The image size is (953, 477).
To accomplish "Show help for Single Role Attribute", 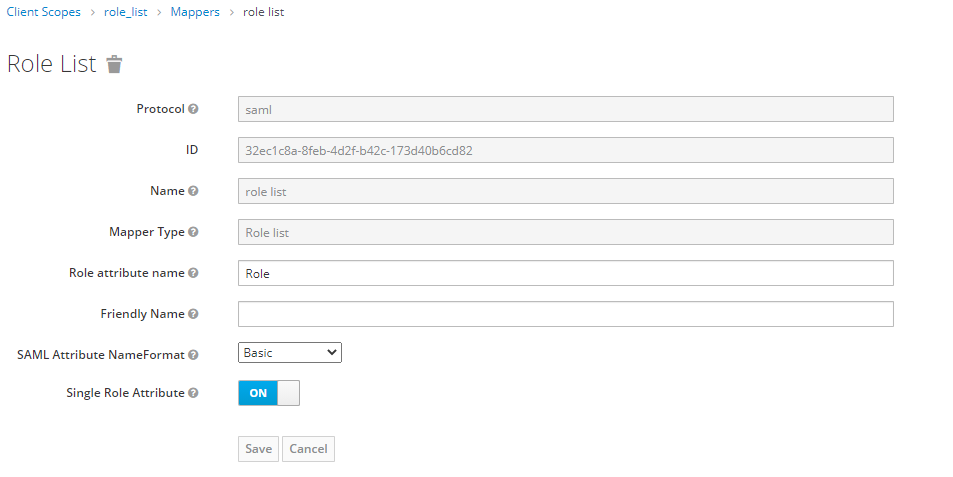I will (x=193, y=393).
